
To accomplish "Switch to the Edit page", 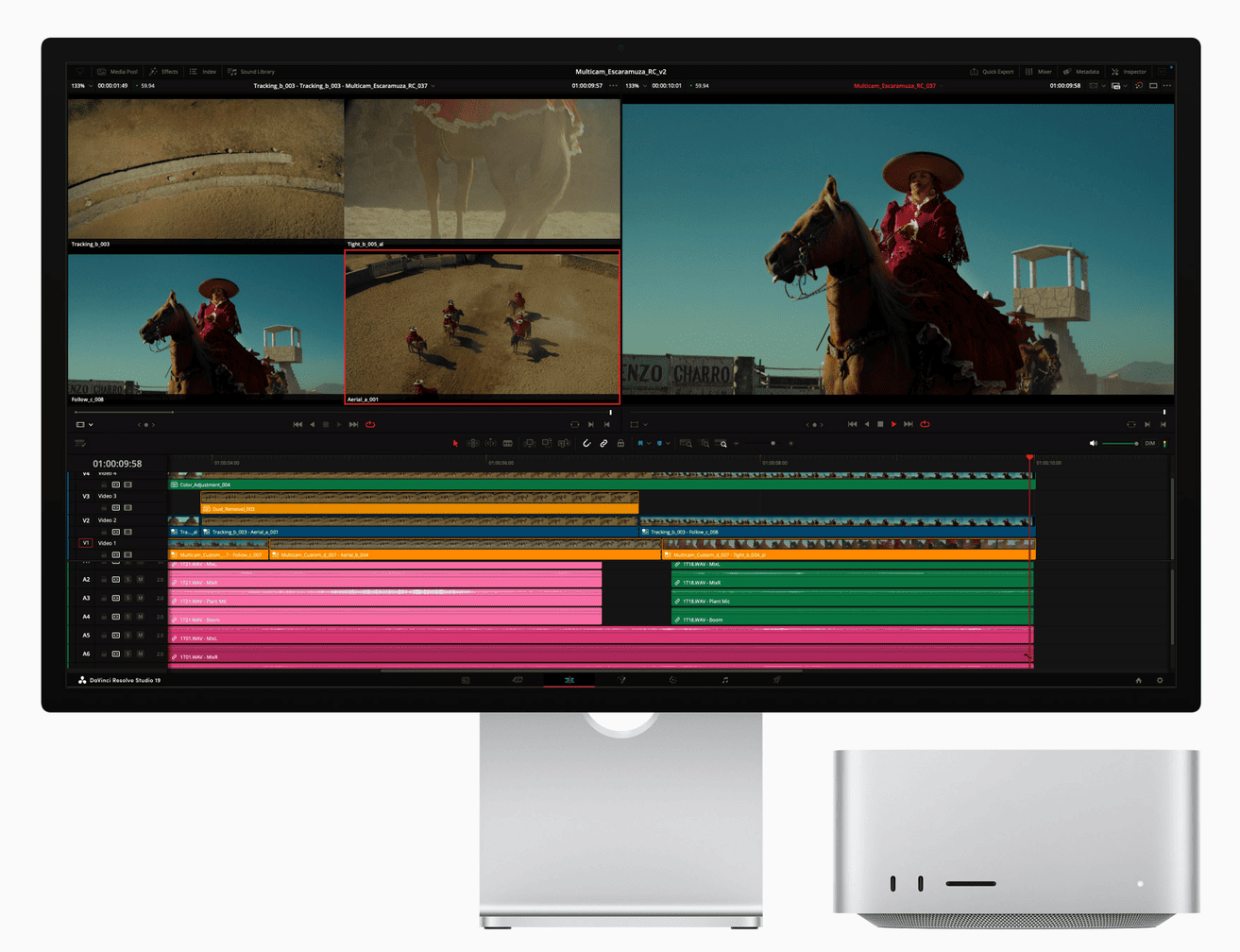I will tap(569, 680).
